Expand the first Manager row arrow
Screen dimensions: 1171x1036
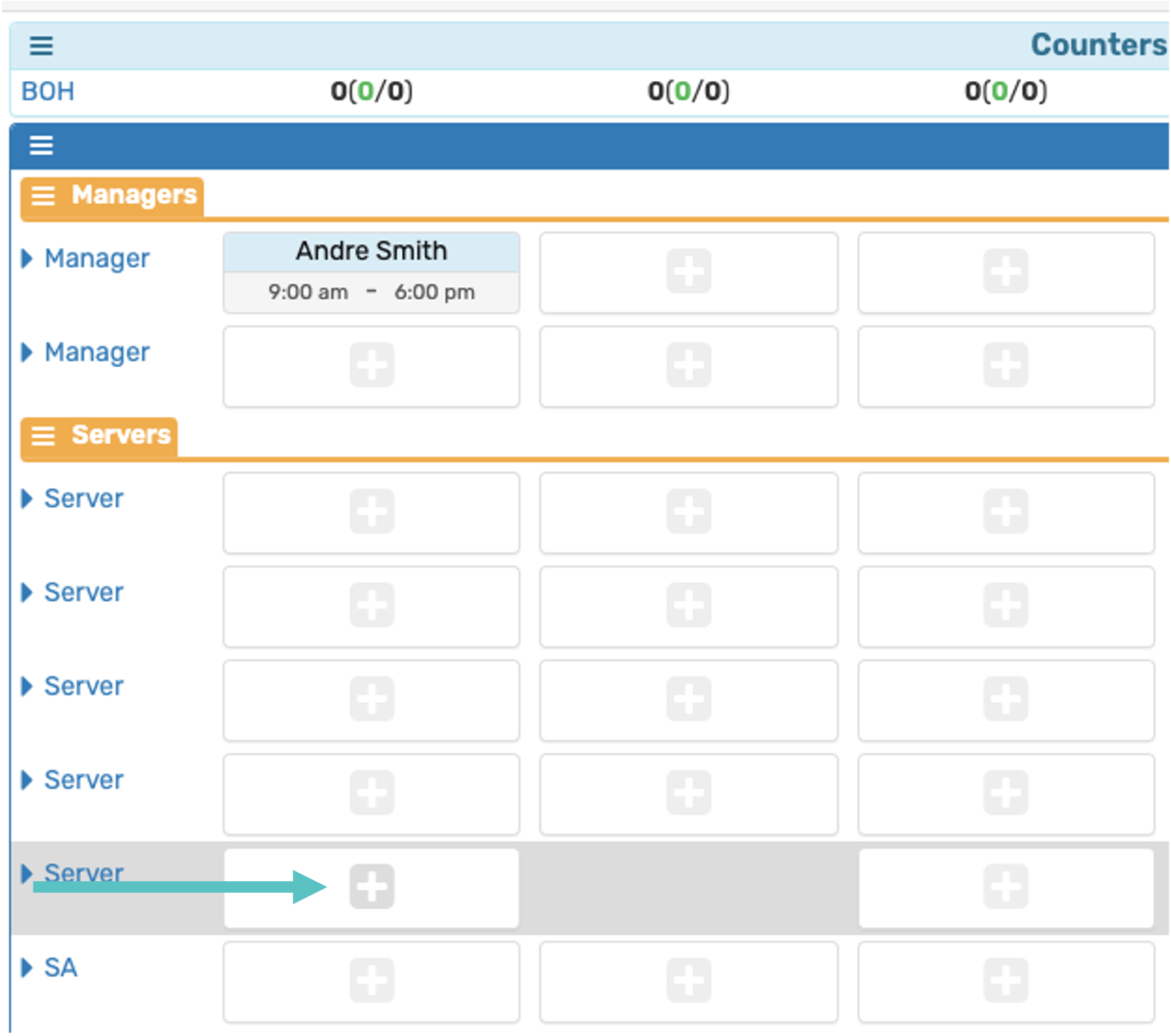pyautogui.click(x=27, y=259)
